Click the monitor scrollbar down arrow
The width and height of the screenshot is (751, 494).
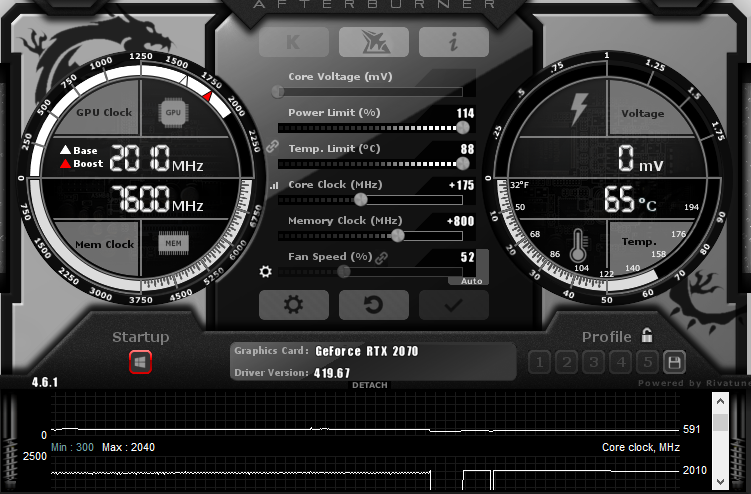coord(720,482)
